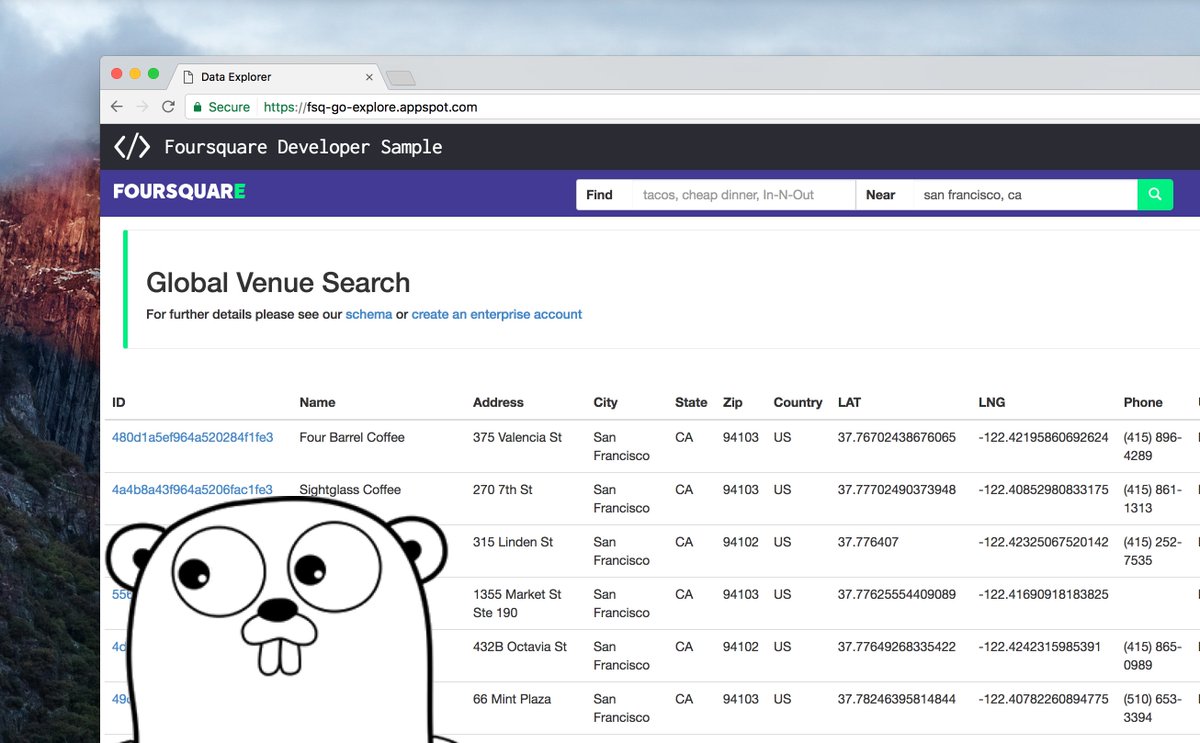Click latitude 37.76702438676065

coord(897,437)
